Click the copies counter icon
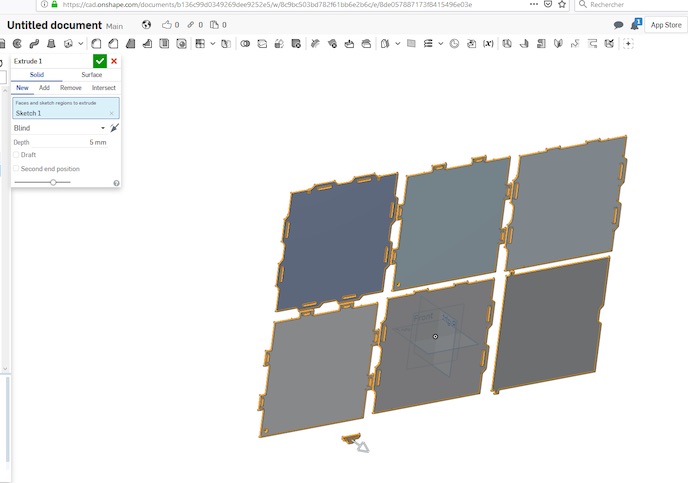The width and height of the screenshot is (688, 483). point(218,25)
